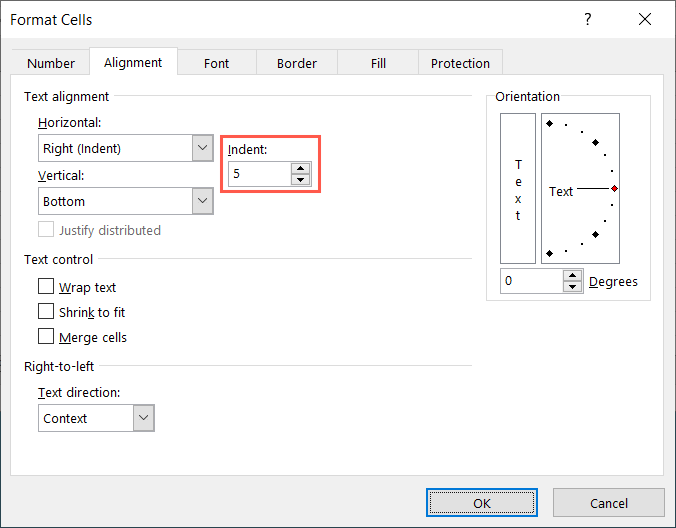
Task: Open the Font tab
Action: (x=216, y=63)
